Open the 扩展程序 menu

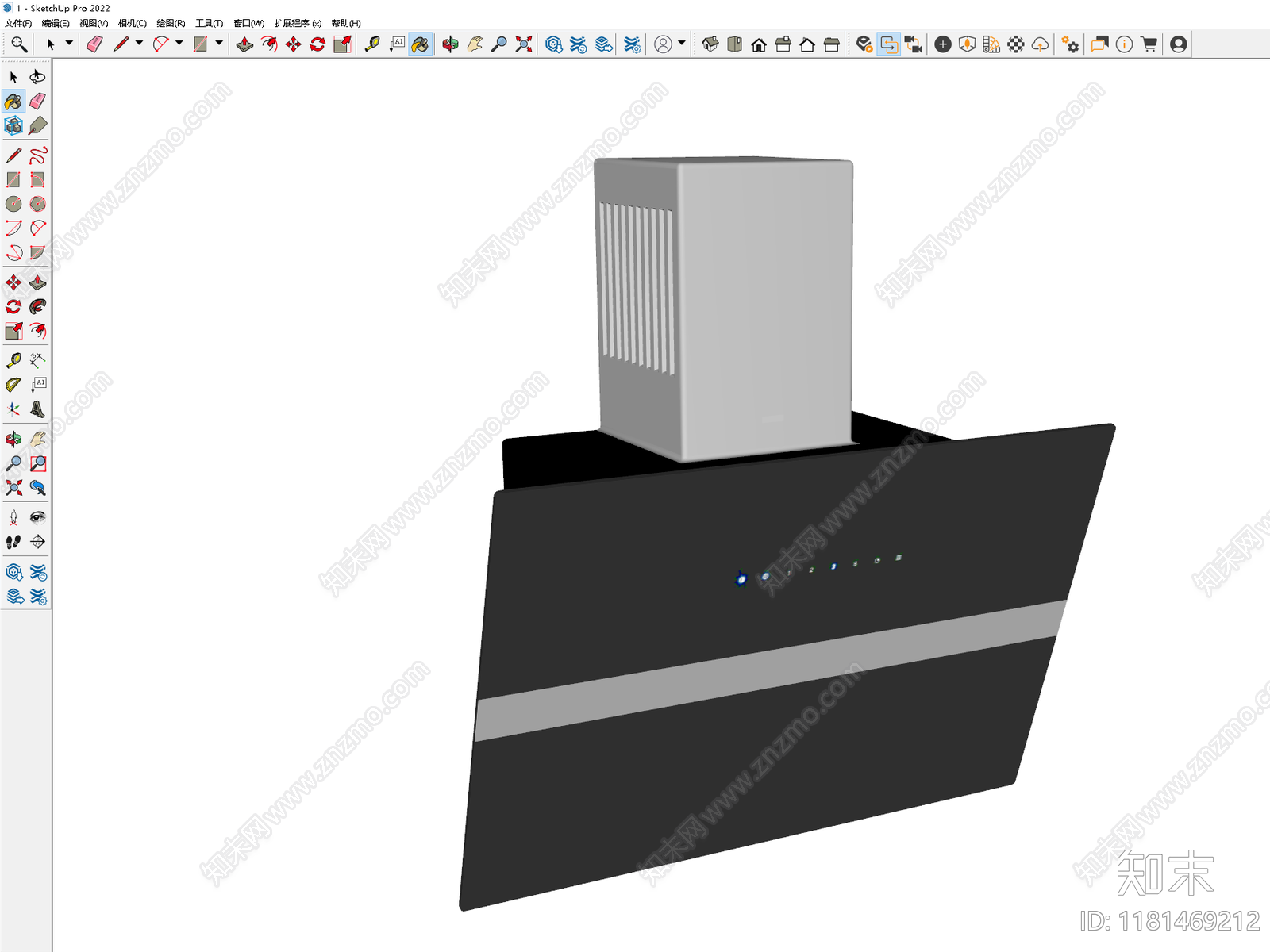click(x=298, y=23)
